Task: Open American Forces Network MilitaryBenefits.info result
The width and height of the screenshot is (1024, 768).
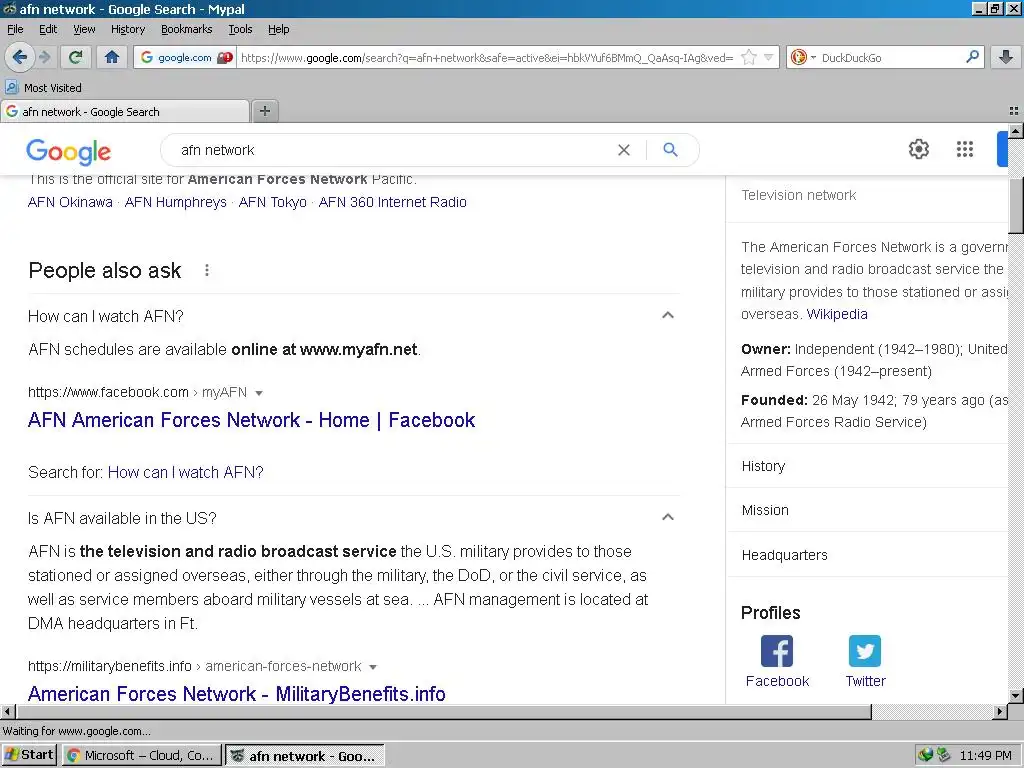Action: click(236, 693)
